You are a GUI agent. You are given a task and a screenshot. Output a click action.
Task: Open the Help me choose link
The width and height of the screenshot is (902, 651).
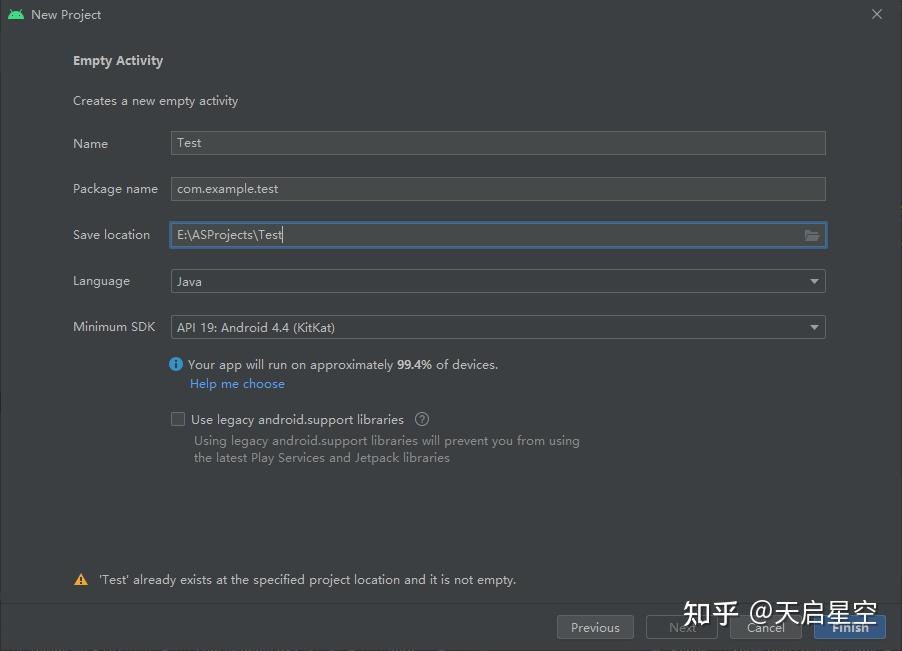237,383
